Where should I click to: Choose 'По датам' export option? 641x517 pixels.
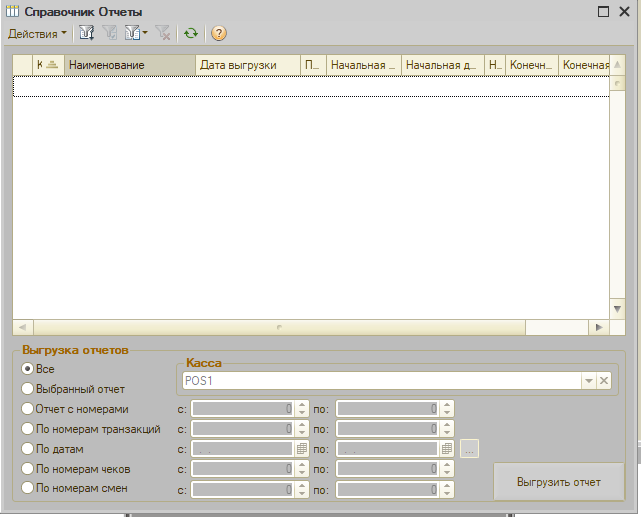(x=28, y=449)
